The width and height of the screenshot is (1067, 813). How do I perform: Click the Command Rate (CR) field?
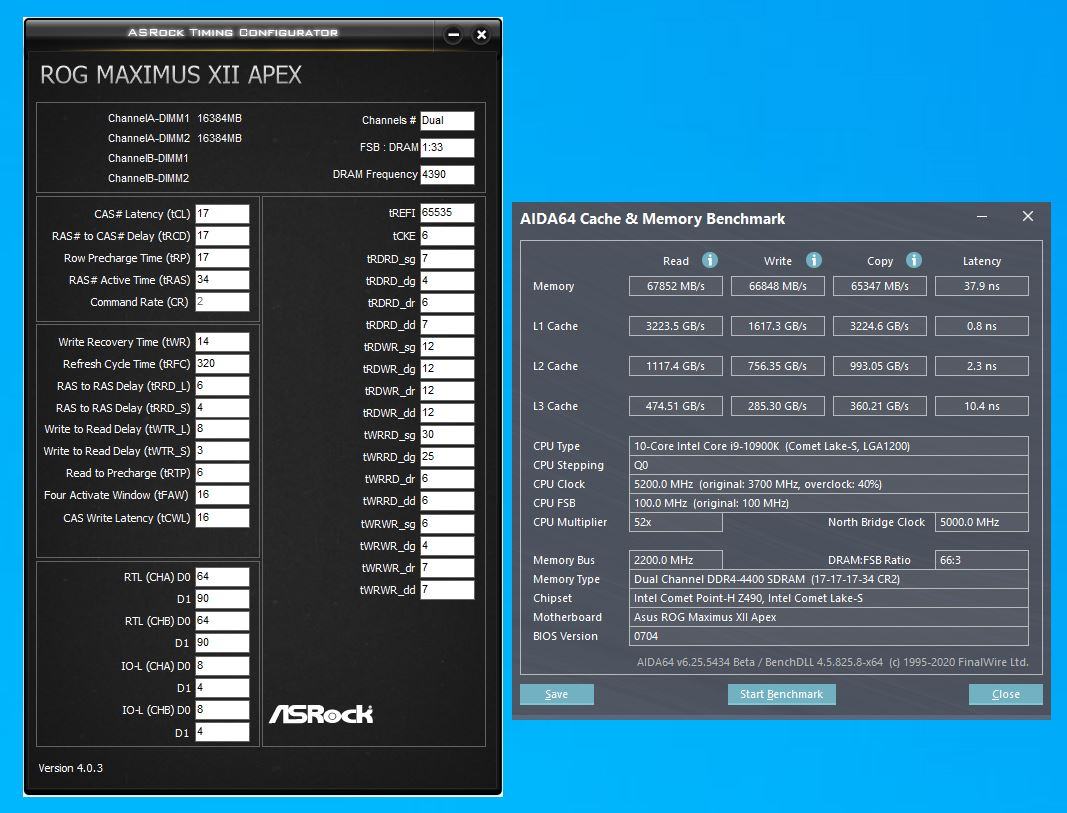(223, 301)
